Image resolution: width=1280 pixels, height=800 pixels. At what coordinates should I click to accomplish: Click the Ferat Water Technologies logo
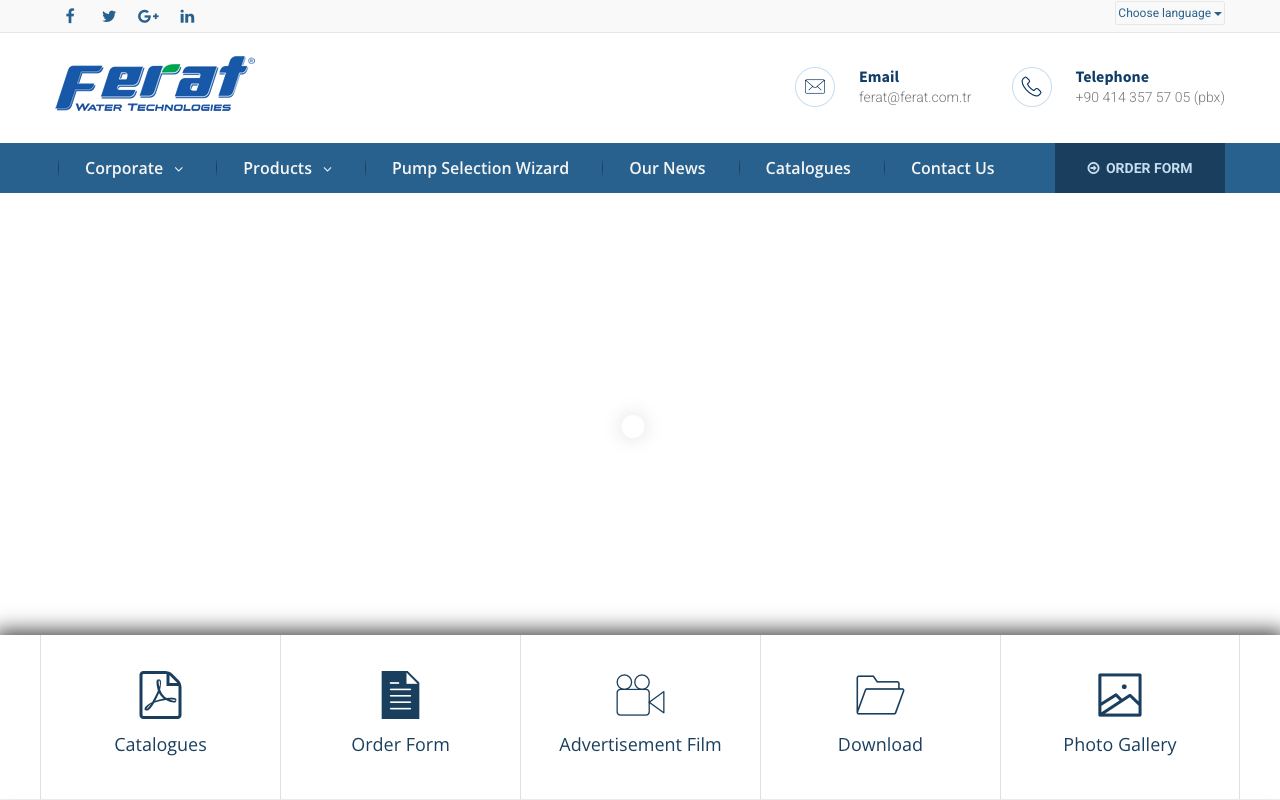pyautogui.click(x=155, y=84)
